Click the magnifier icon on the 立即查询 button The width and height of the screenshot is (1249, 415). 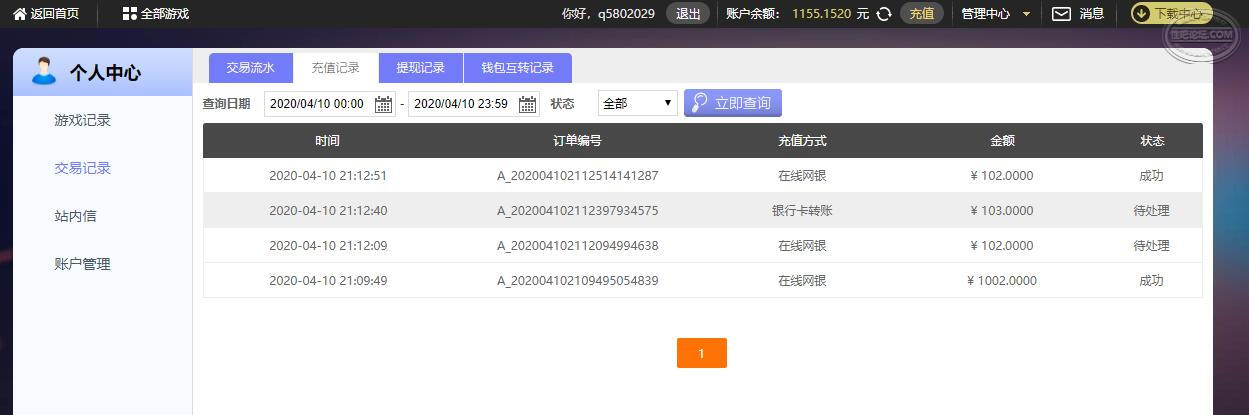(699, 103)
